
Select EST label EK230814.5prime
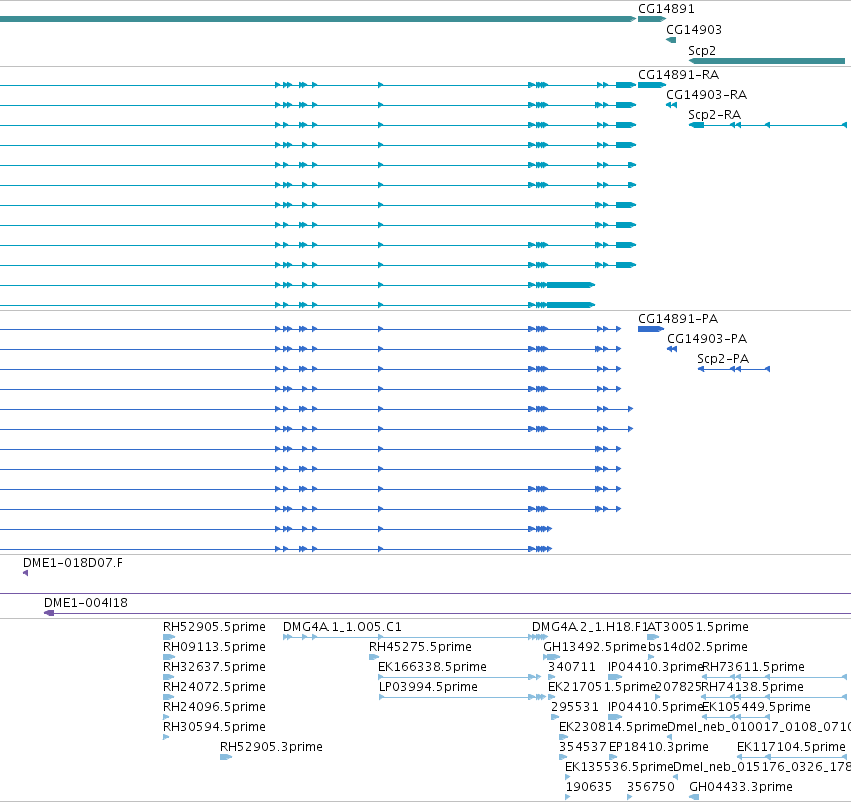tap(613, 727)
